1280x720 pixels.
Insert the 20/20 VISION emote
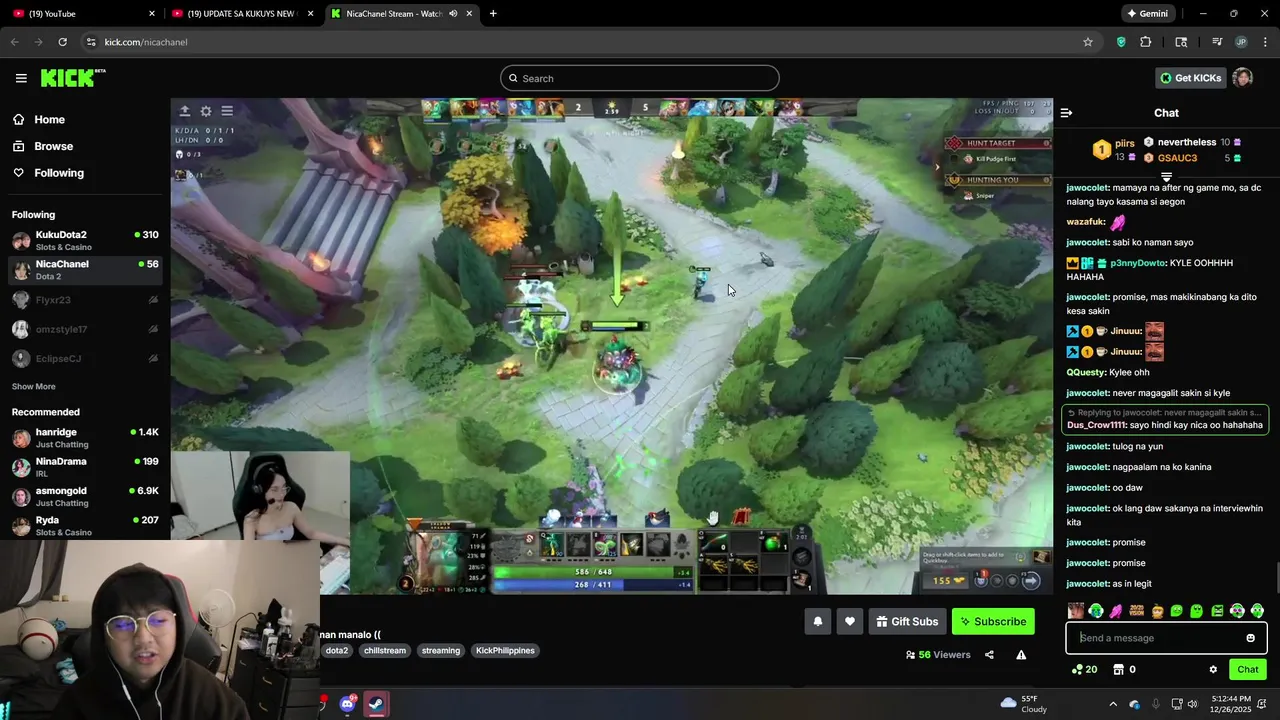click(x=1136, y=611)
